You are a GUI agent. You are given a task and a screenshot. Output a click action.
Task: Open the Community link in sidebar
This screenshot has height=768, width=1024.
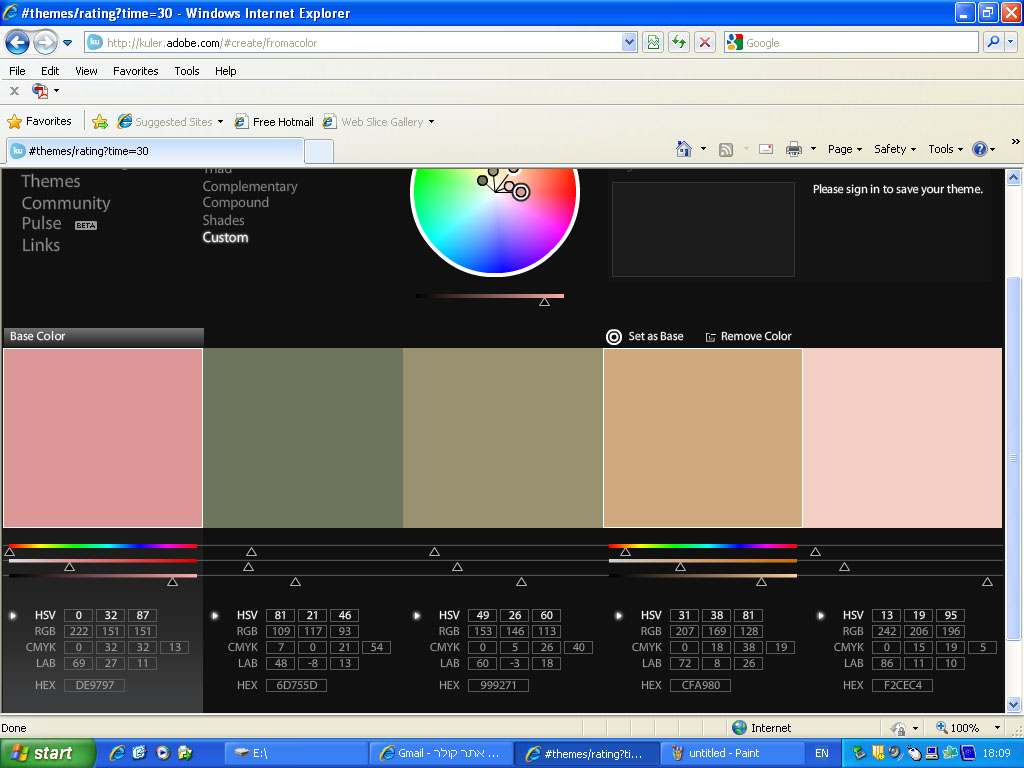(x=66, y=203)
